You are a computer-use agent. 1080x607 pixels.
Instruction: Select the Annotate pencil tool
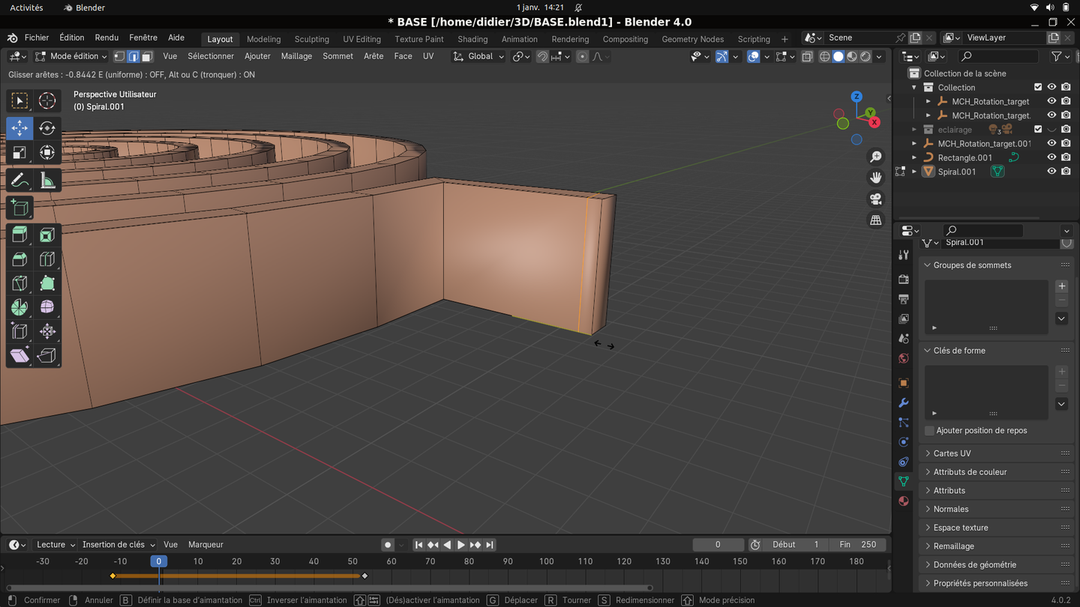tap(19, 181)
